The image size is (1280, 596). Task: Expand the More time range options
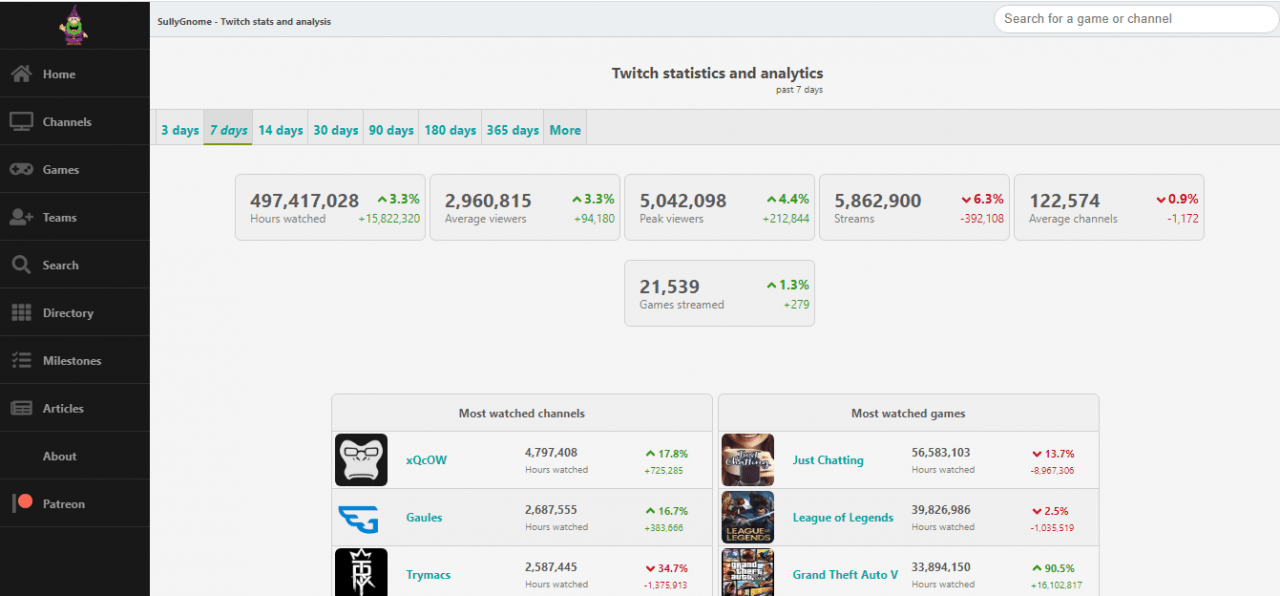pos(565,130)
